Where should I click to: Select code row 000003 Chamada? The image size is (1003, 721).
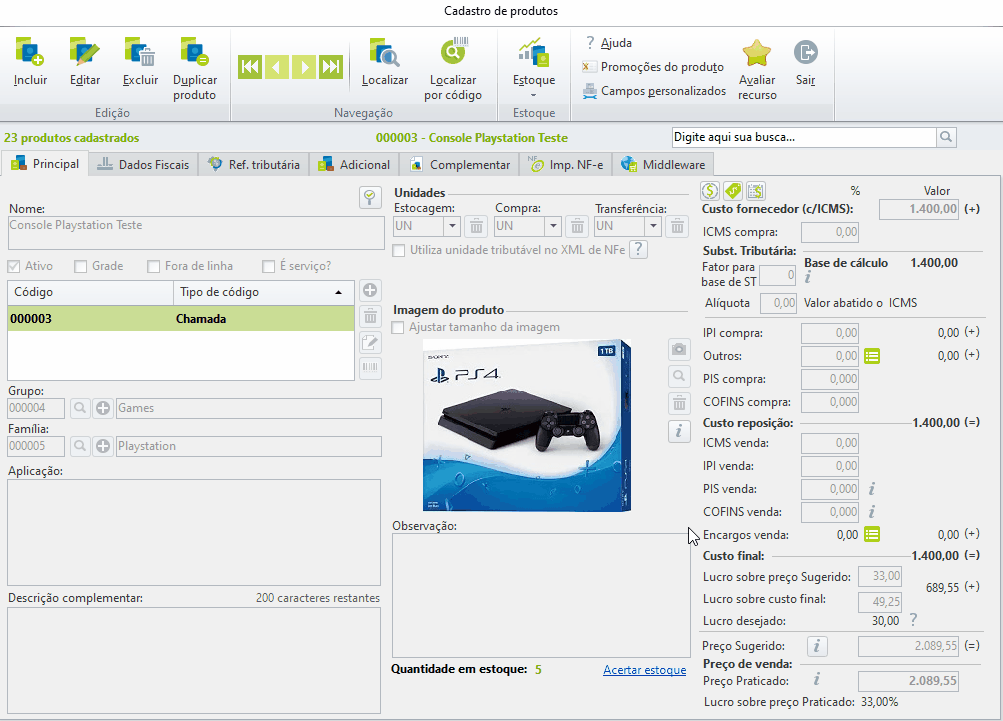pos(181,319)
